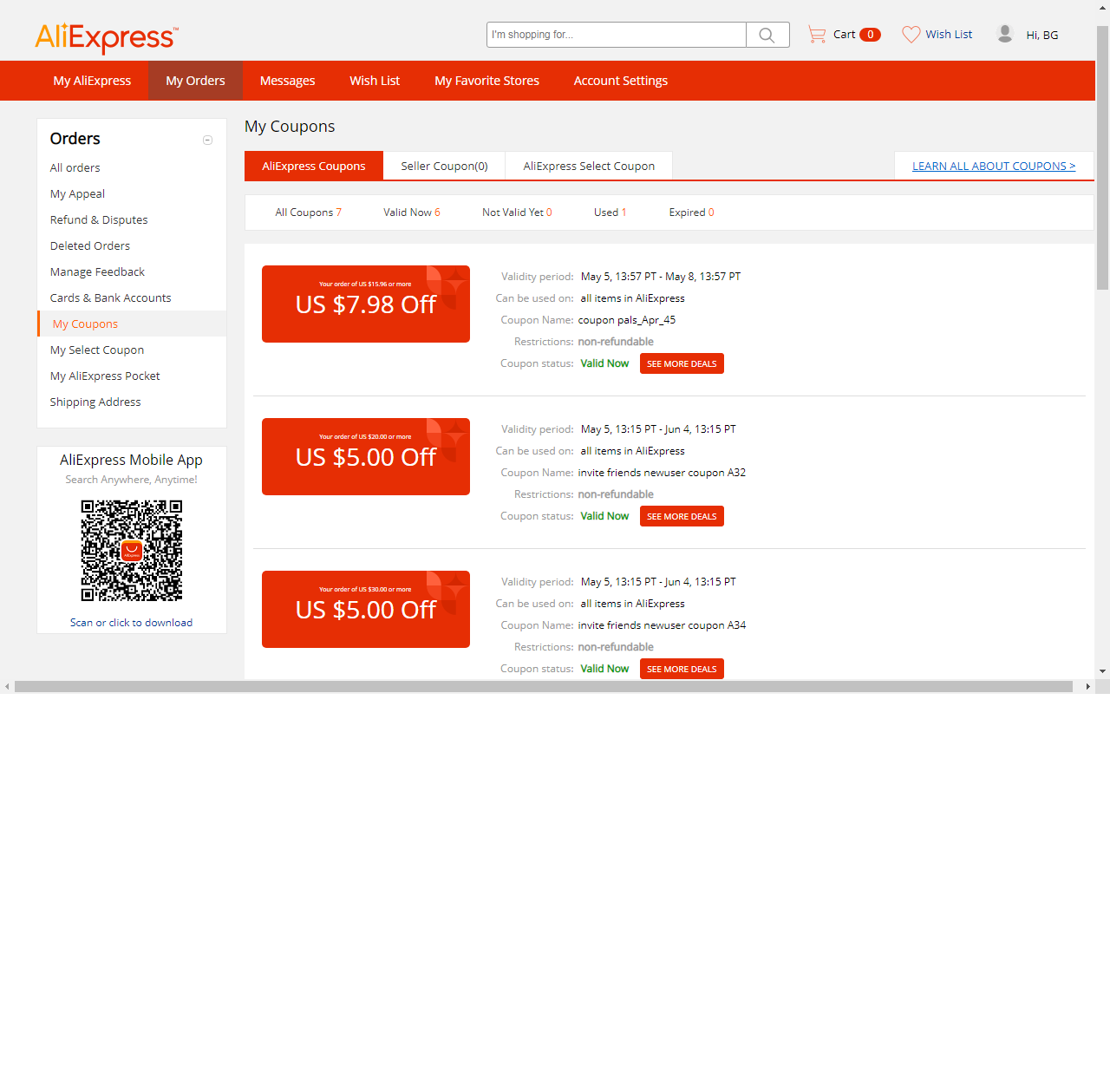See more deals for coupon A32
Screen dimensions: 1110x1092
point(682,516)
